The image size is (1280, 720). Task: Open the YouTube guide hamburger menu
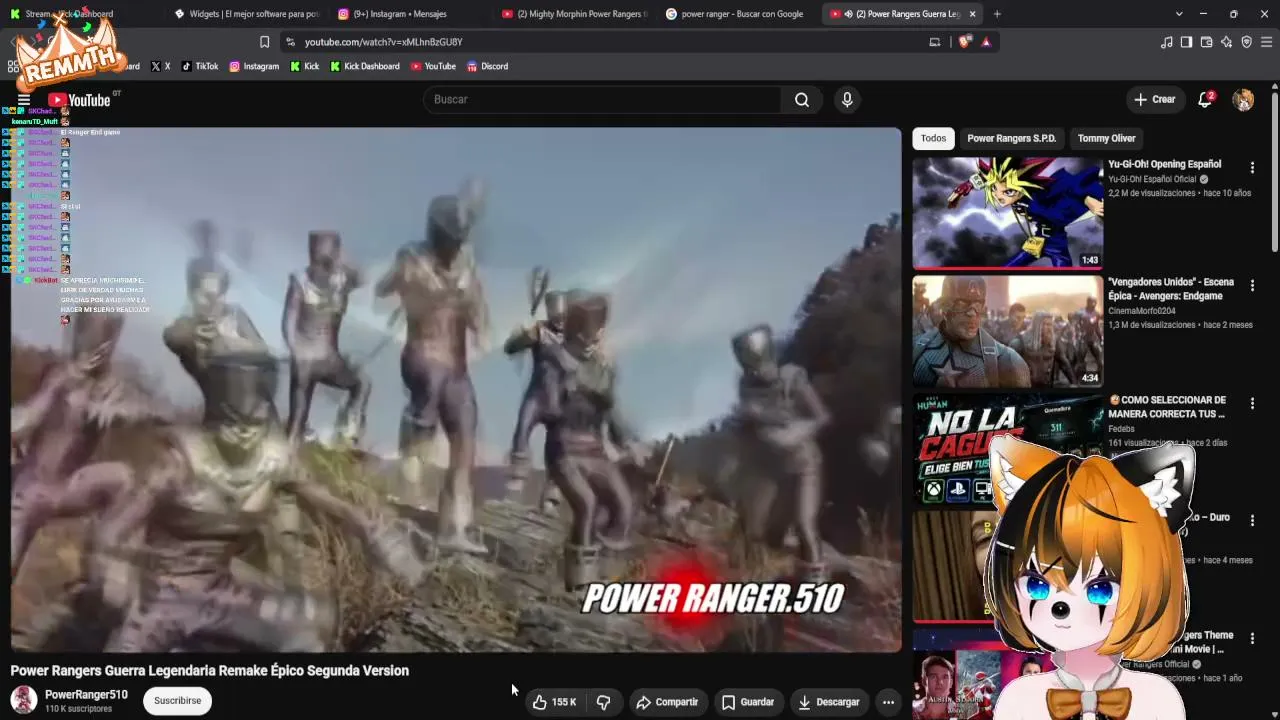pyautogui.click(x=24, y=100)
